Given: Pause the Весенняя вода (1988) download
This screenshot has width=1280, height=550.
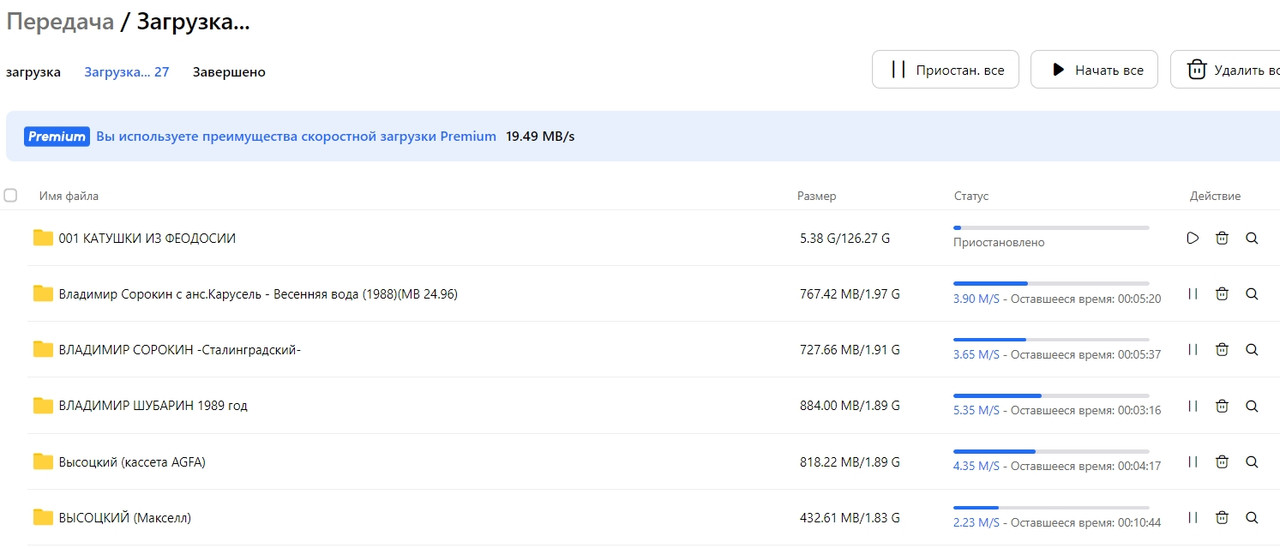Looking at the screenshot, I should pos(1192,294).
